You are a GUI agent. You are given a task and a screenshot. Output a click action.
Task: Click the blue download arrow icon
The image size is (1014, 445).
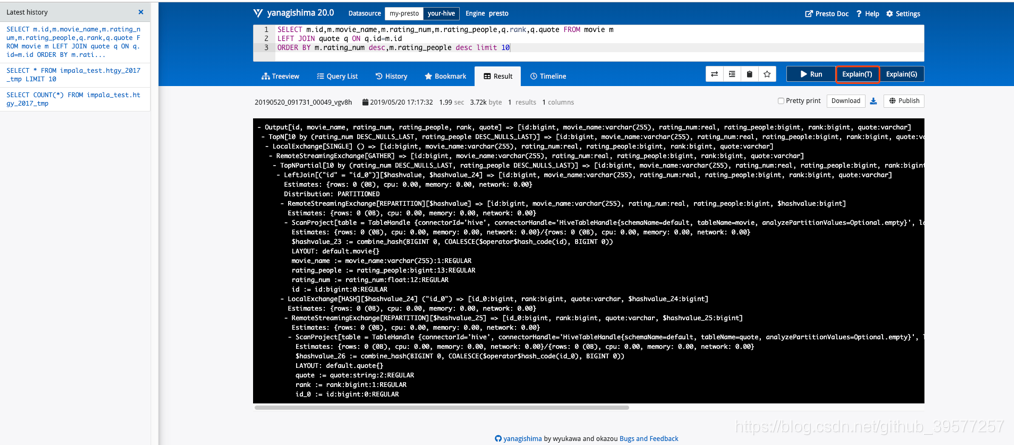pos(873,101)
